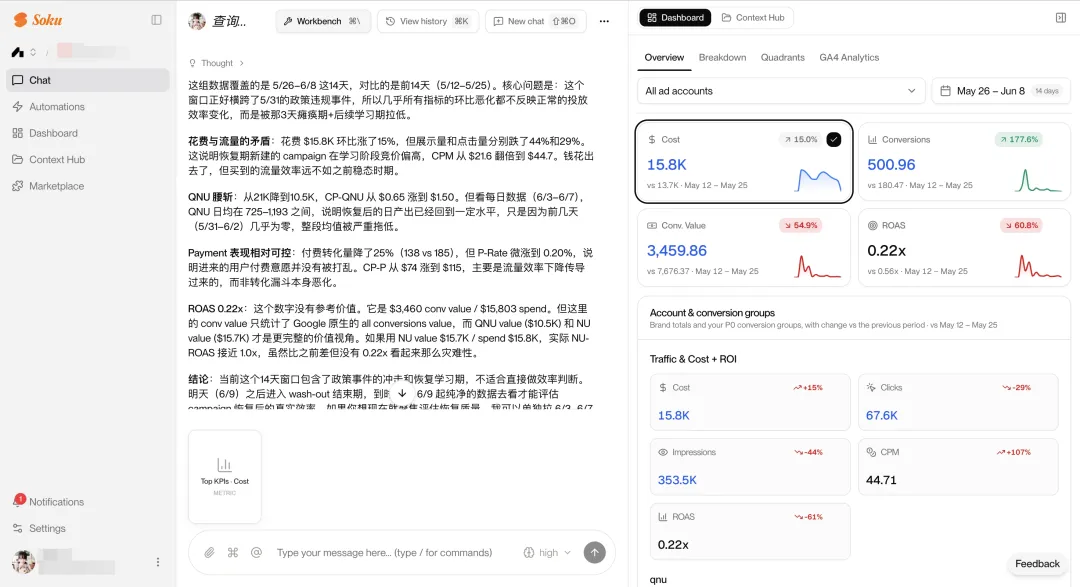Click the Clicks value 67.6K
The height and width of the screenshot is (587, 1080).
point(882,415)
